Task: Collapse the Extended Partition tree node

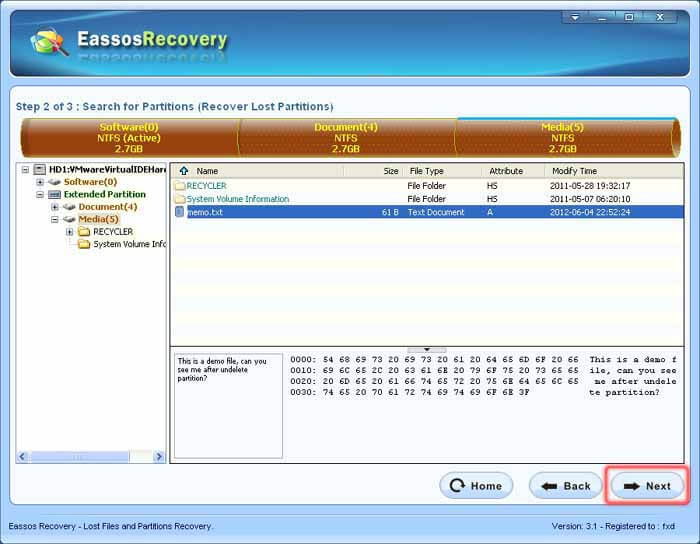Action: click(40, 195)
